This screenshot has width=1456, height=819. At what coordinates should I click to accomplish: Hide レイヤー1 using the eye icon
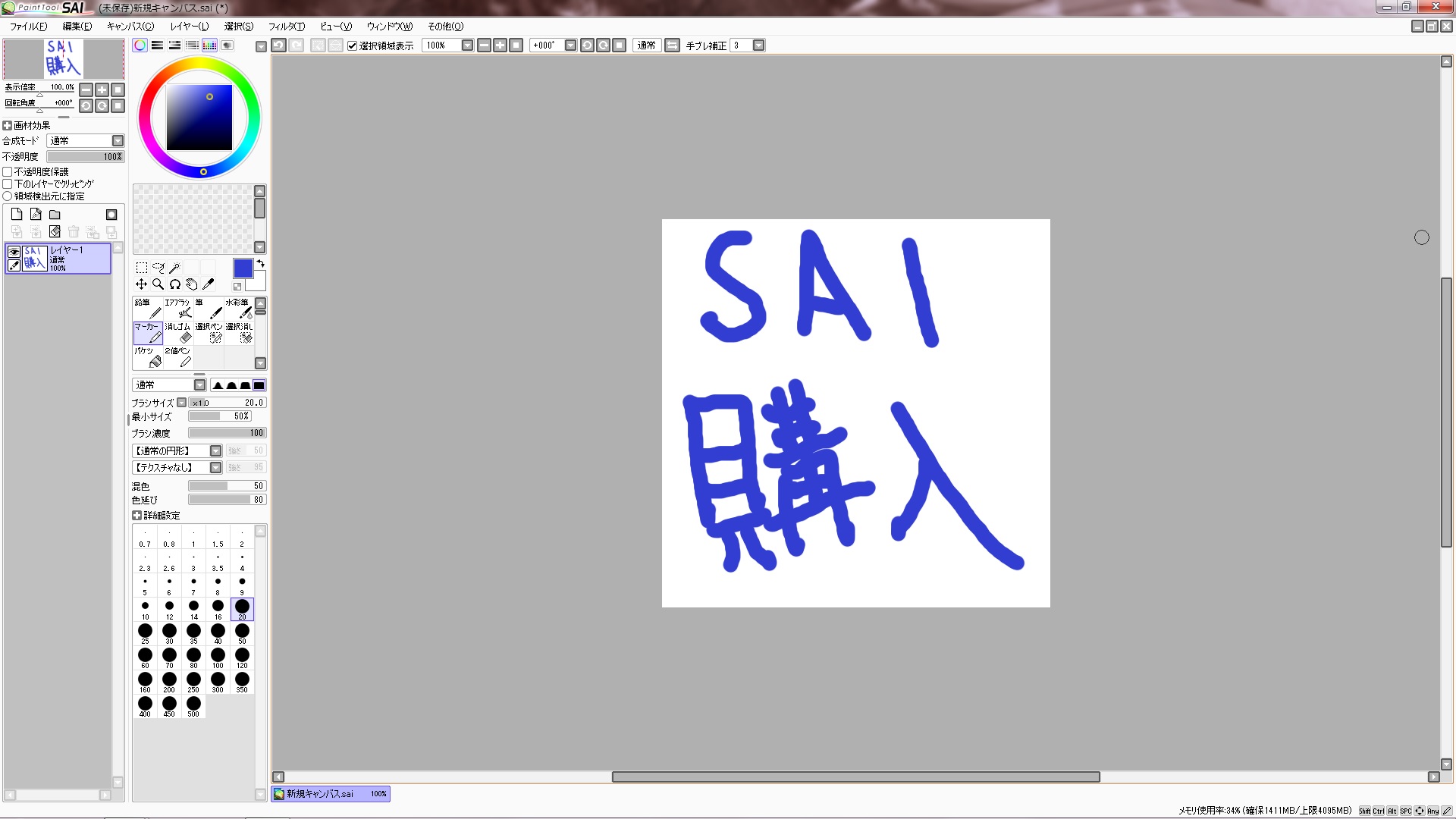click(14, 252)
